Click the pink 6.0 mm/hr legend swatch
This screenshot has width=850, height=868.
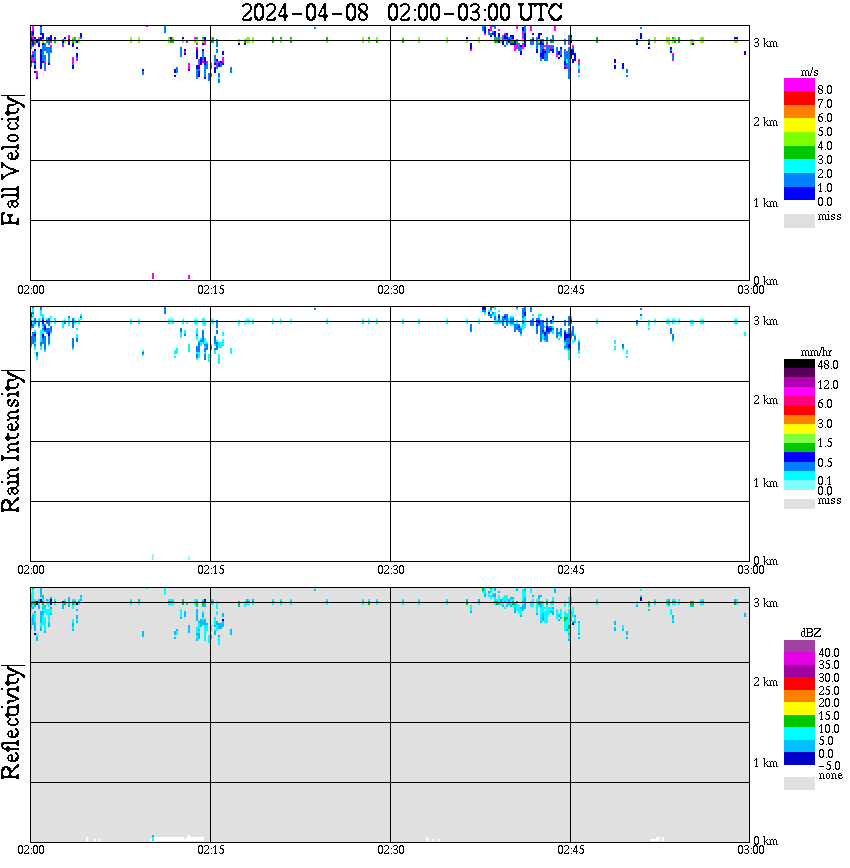pos(799,401)
